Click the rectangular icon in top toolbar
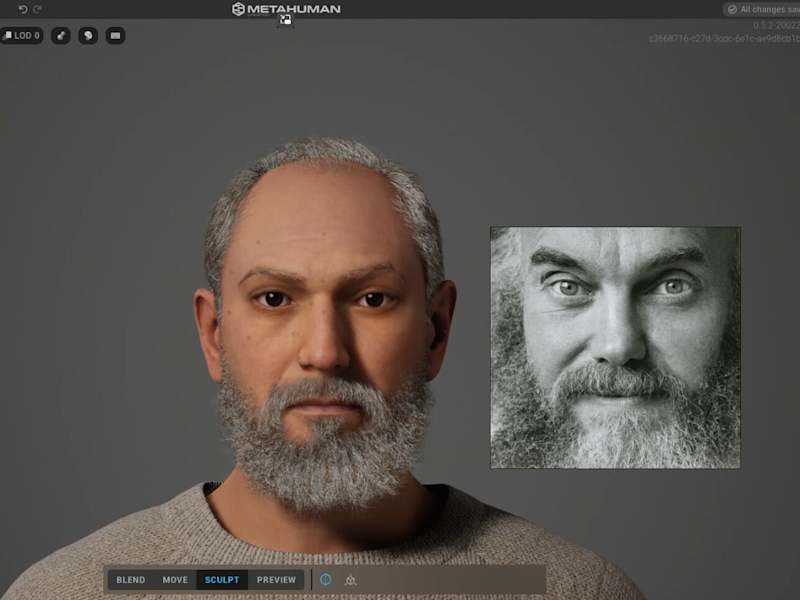Image resolution: width=800 pixels, height=600 pixels. coord(115,35)
